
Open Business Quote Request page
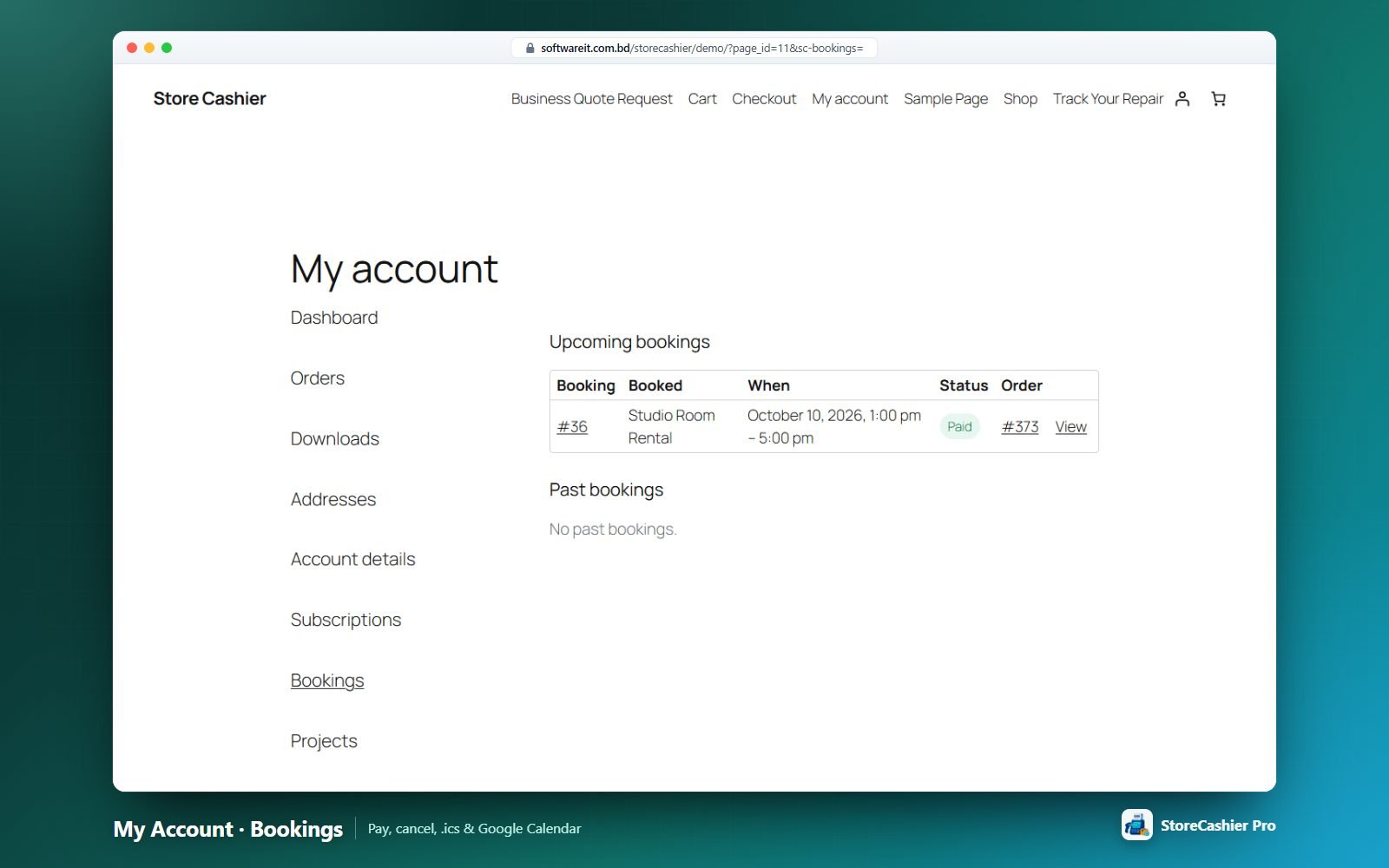[x=592, y=99]
